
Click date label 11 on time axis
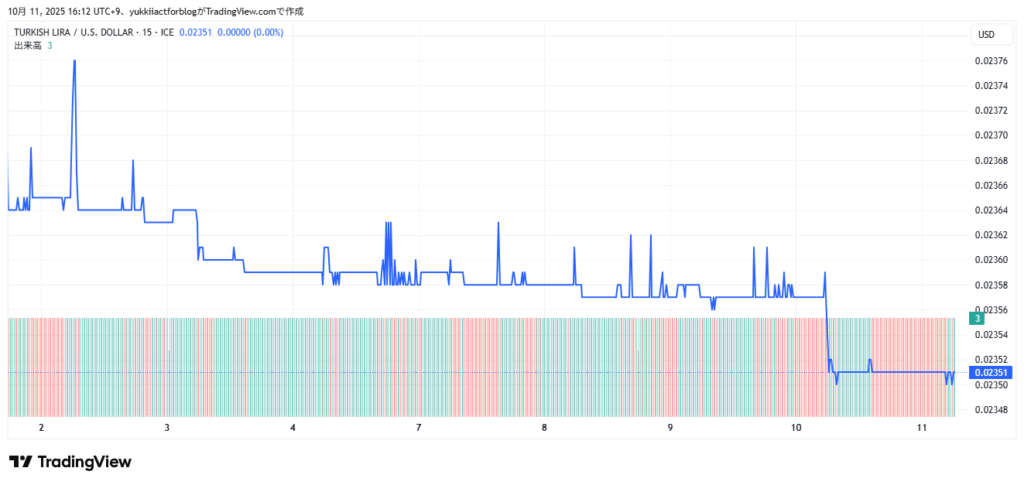[922, 428]
